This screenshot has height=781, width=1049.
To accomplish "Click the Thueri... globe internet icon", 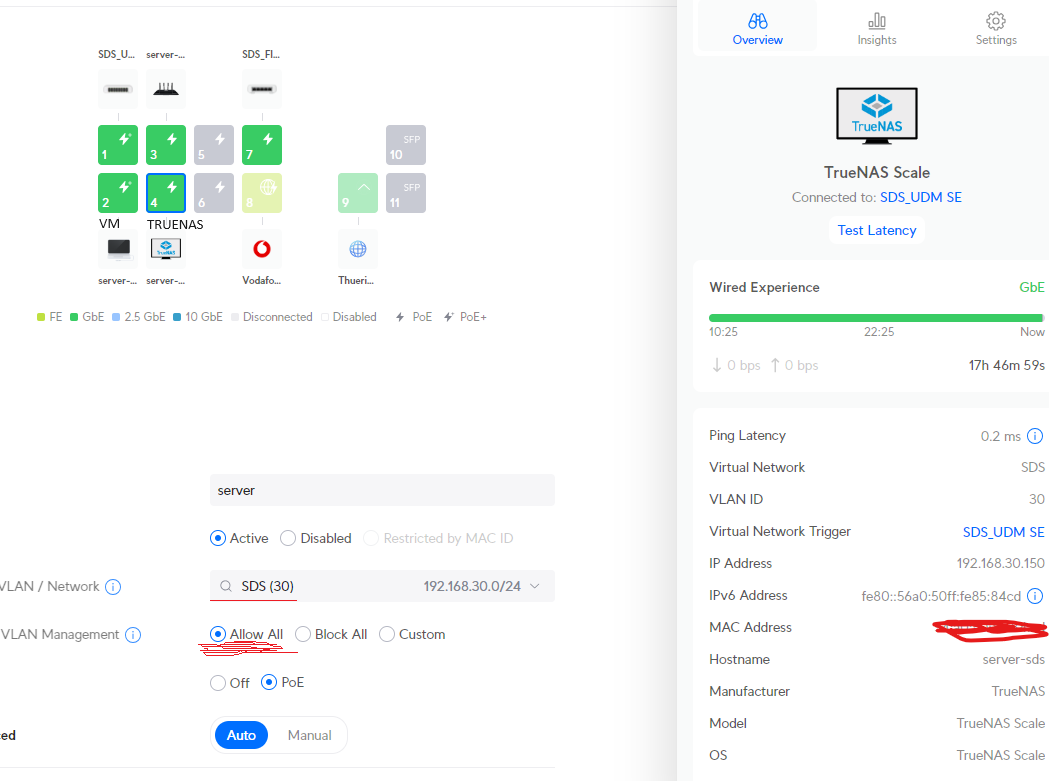I will tap(358, 249).
